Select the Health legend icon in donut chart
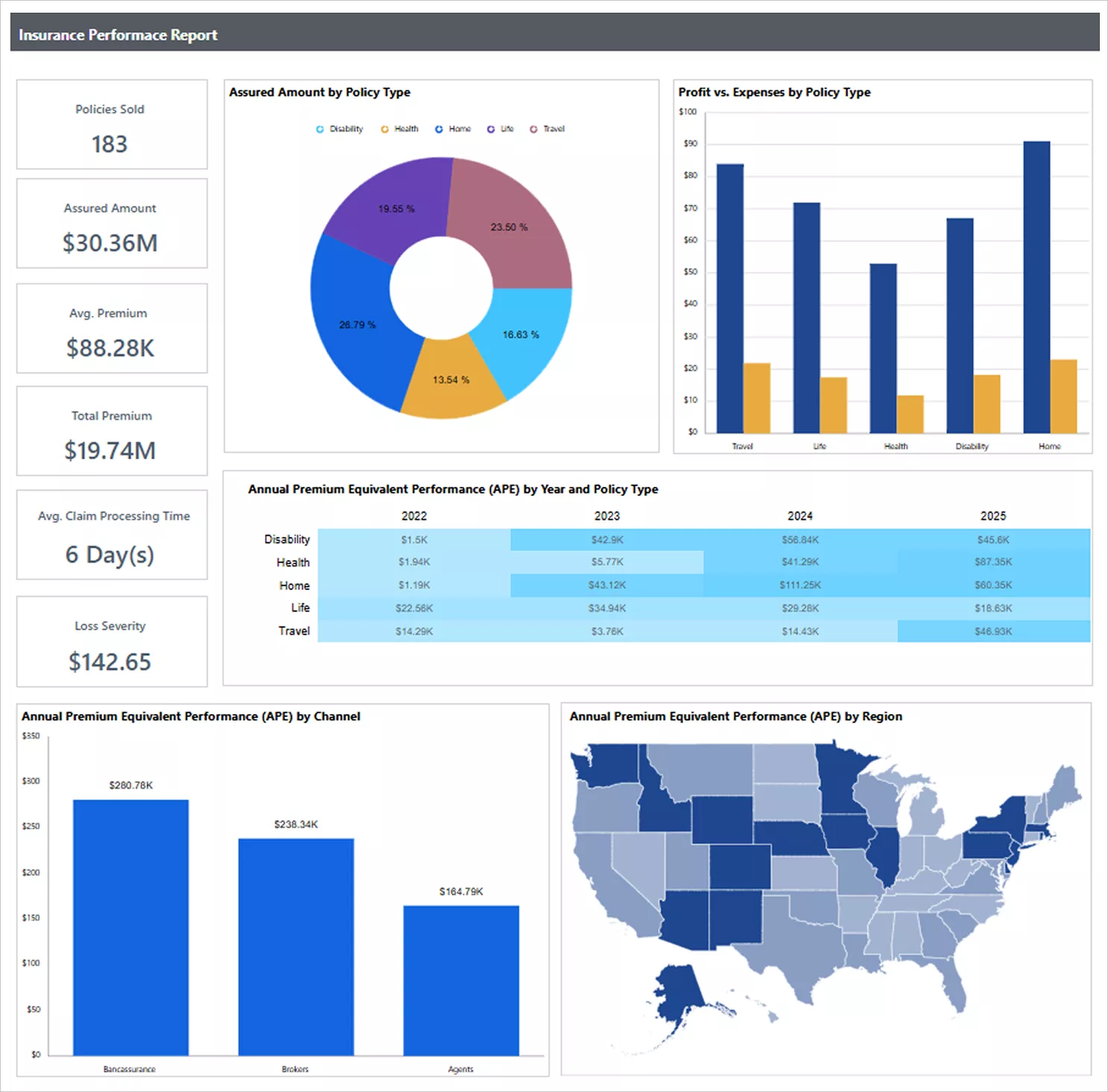The height and width of the screenshot is (1092, 1108). tap(384, 128)
